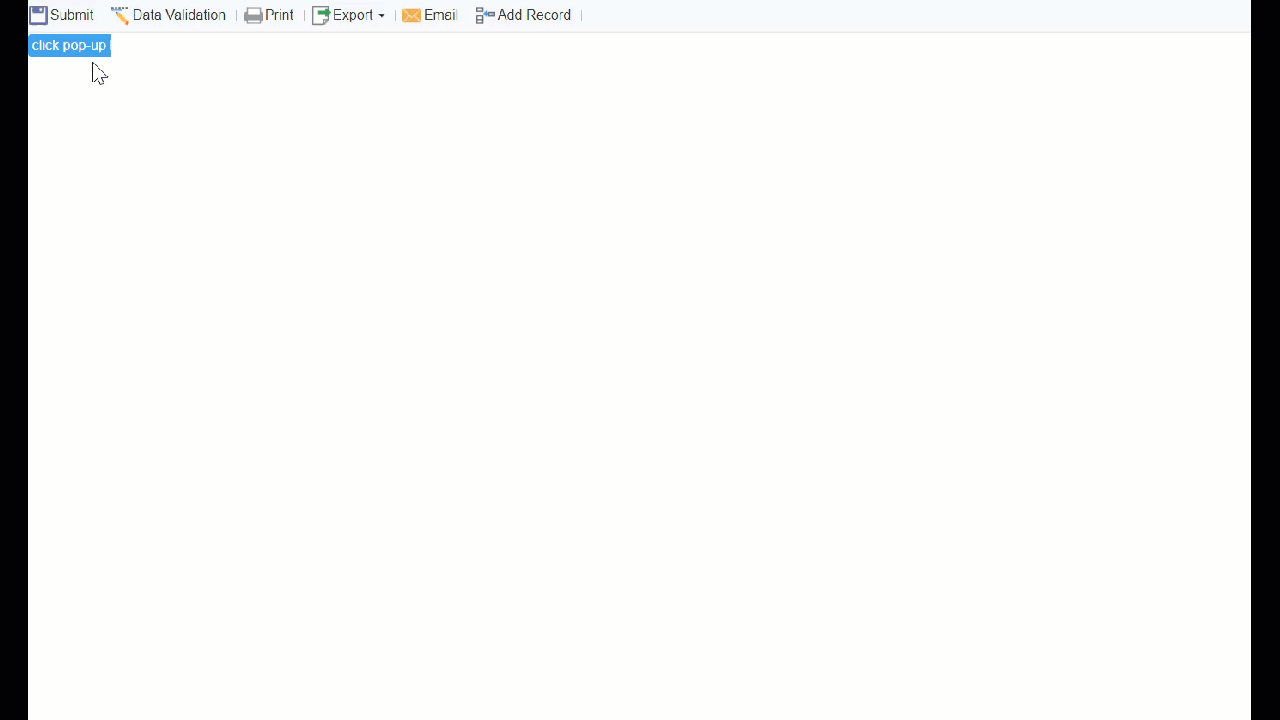Click the Export green arrow icon

pos(321,14)
